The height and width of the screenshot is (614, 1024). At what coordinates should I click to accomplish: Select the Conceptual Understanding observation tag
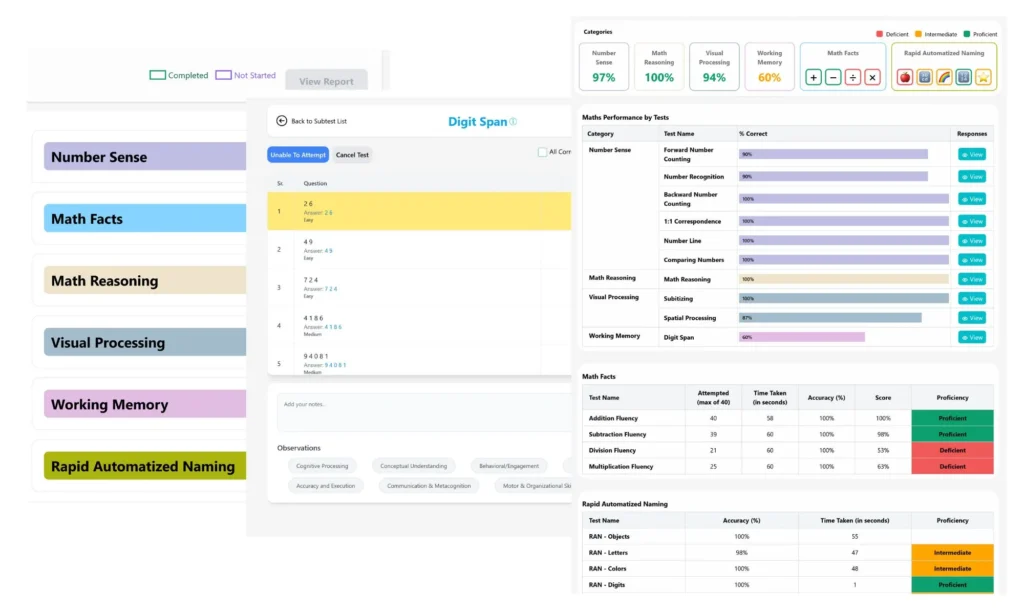[413, 466]
